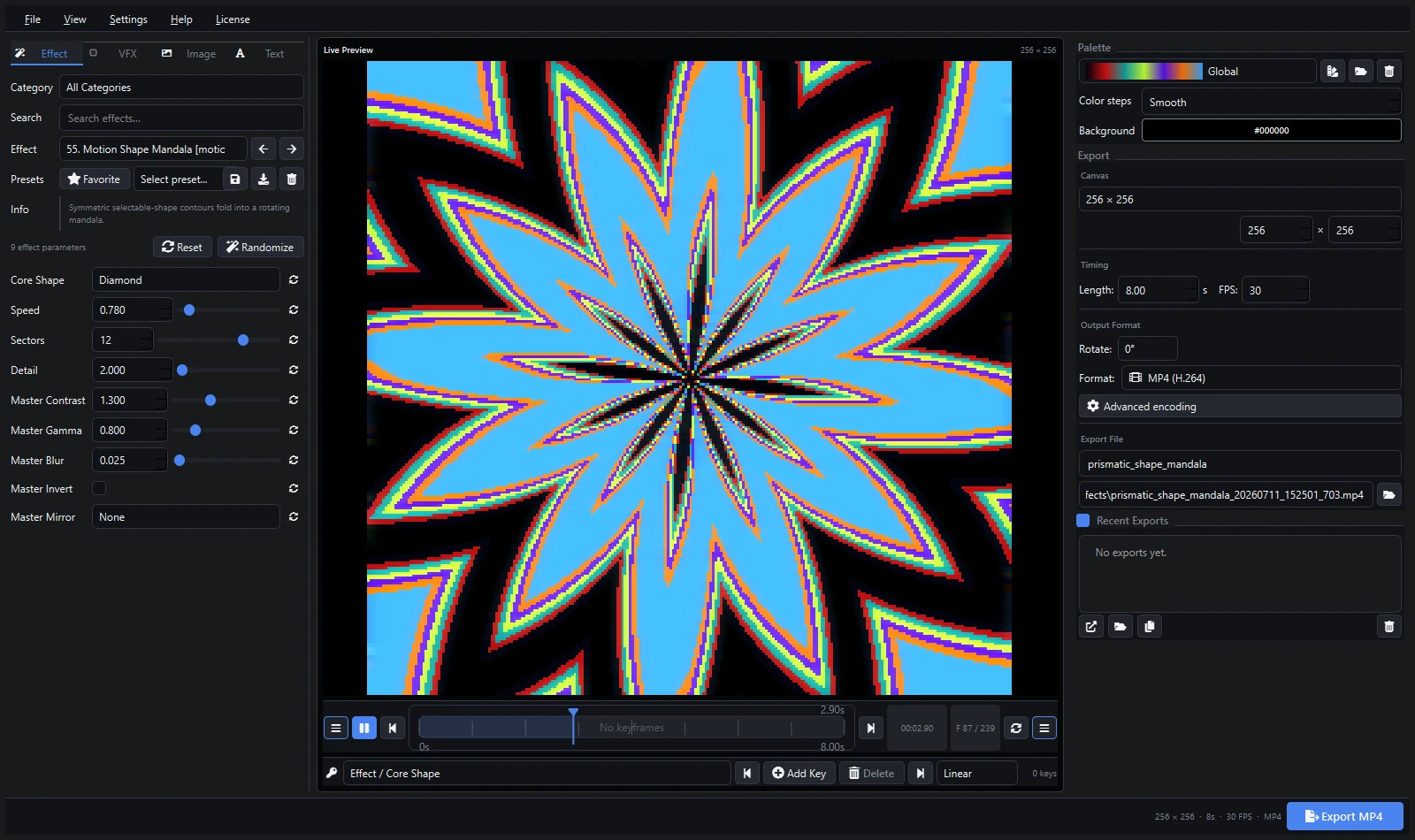
Task: Open playback menu left of pause
Action: click(x=336, y=729)
